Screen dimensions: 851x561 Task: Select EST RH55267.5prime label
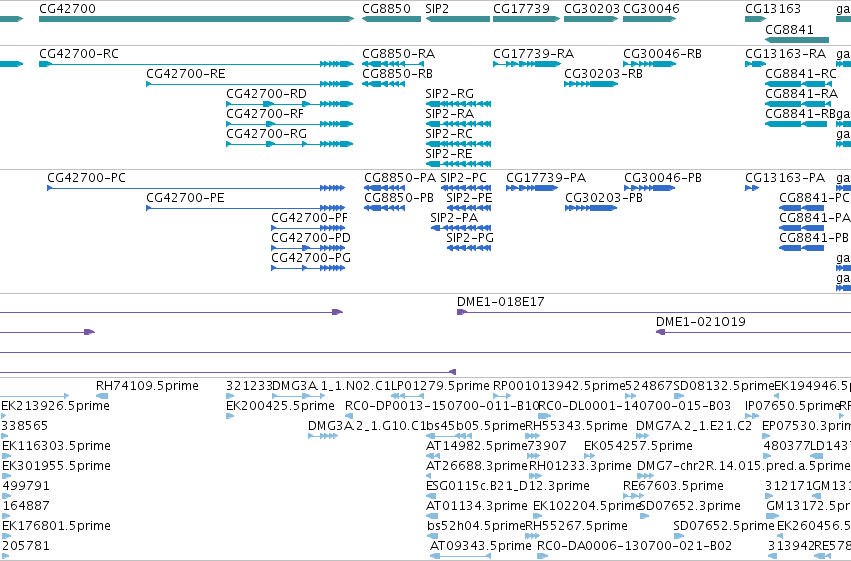576,526
